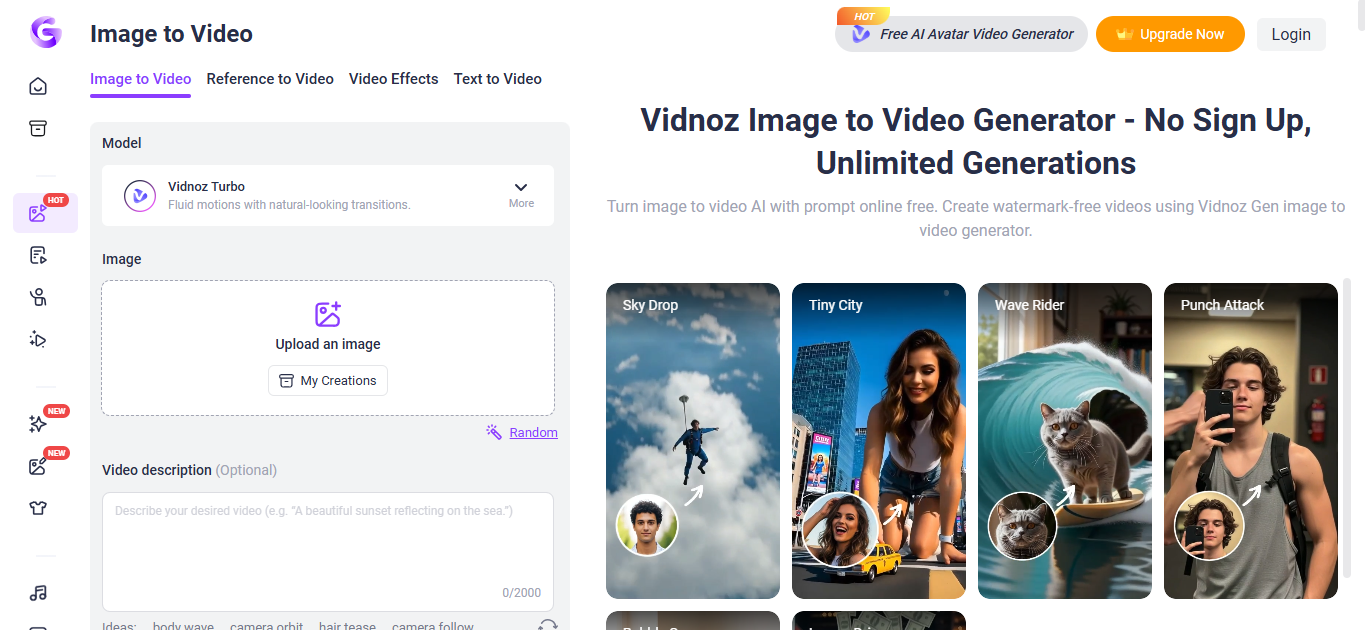Click the Login button

click(x=1291, y=34)
